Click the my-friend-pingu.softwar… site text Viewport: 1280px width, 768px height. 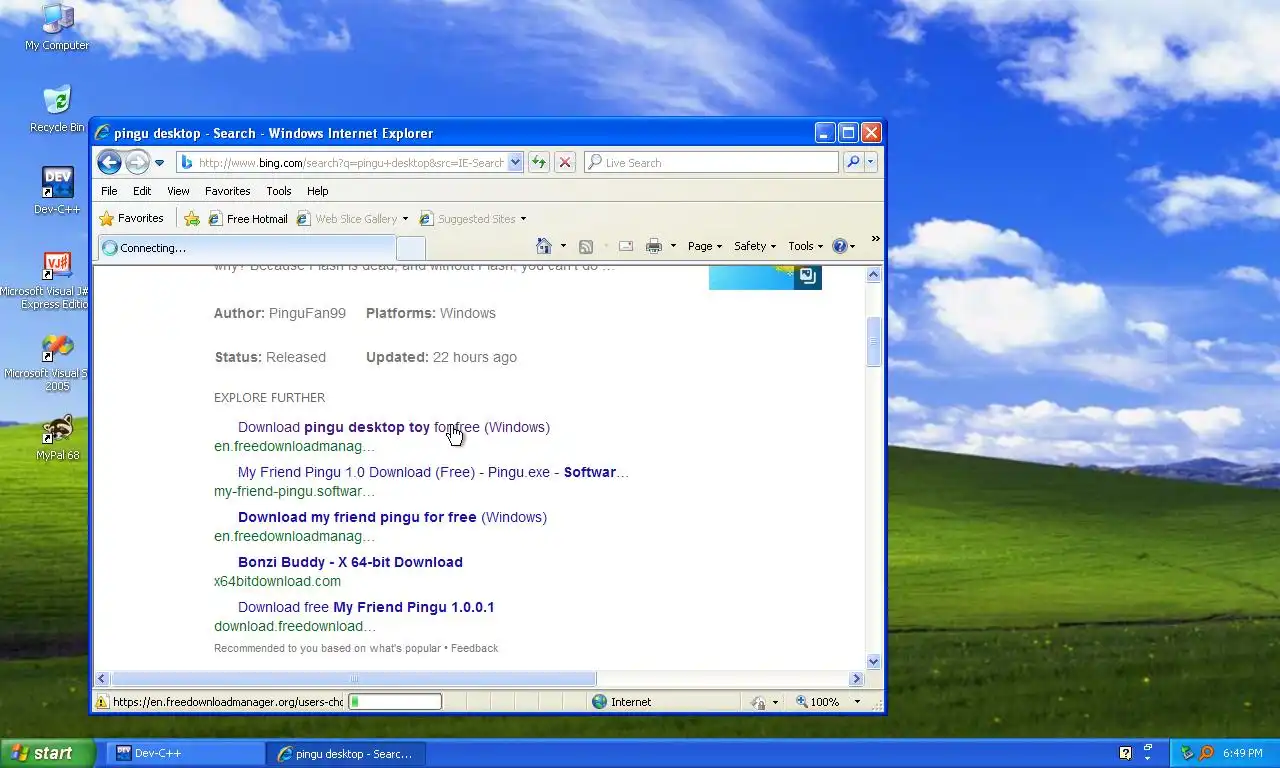(294, 491)
